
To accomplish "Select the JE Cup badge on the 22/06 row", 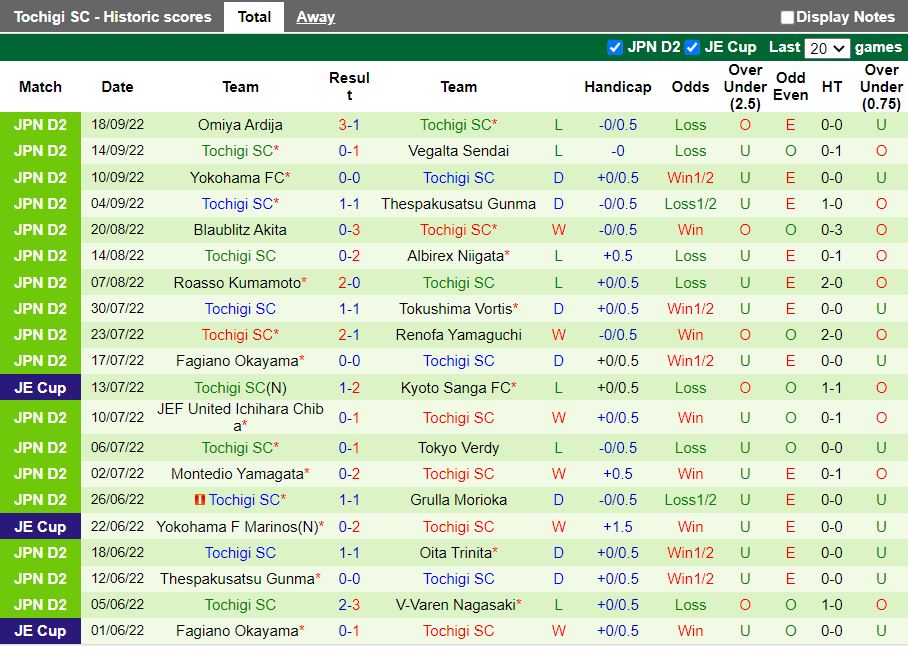I will [40, 526].
